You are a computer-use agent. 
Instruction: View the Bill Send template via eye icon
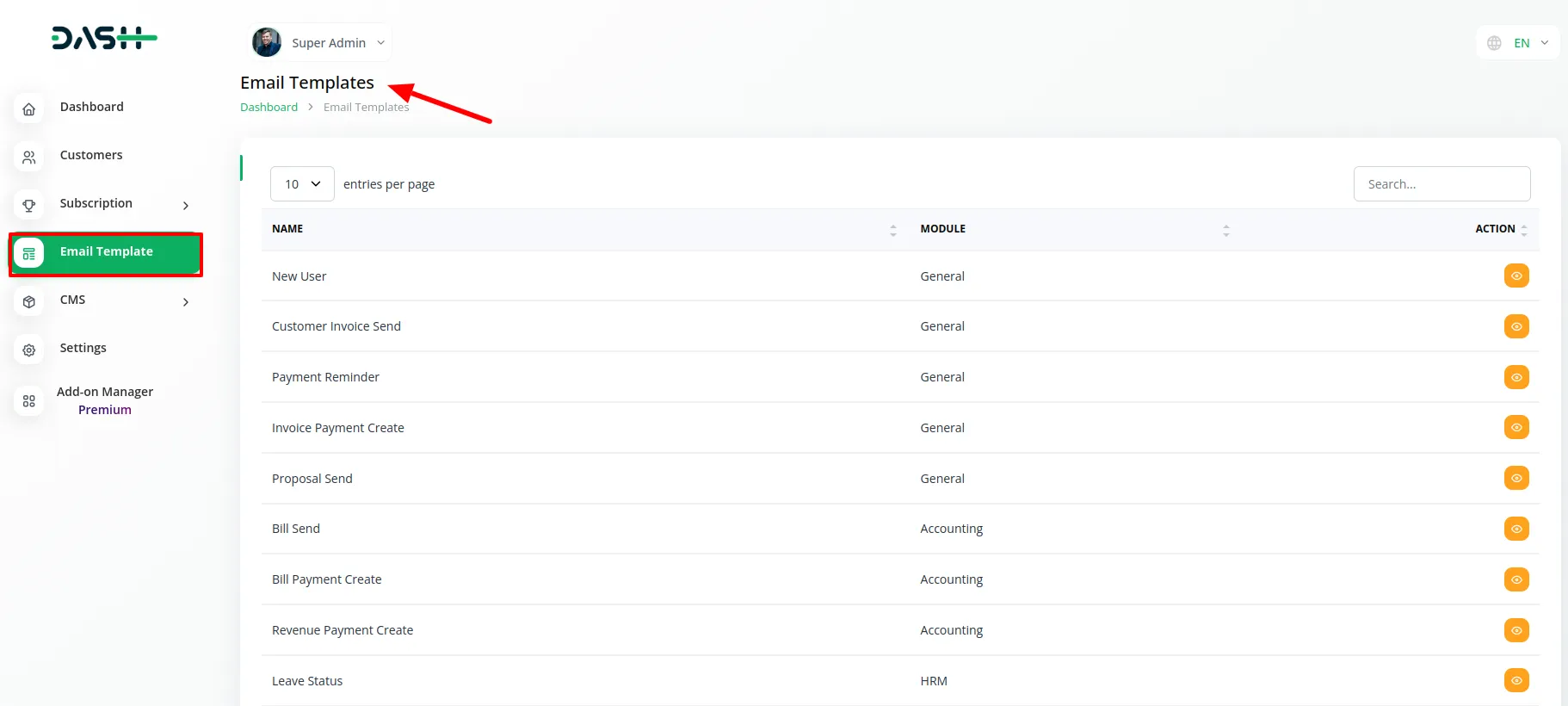[x=1516, y=529]
